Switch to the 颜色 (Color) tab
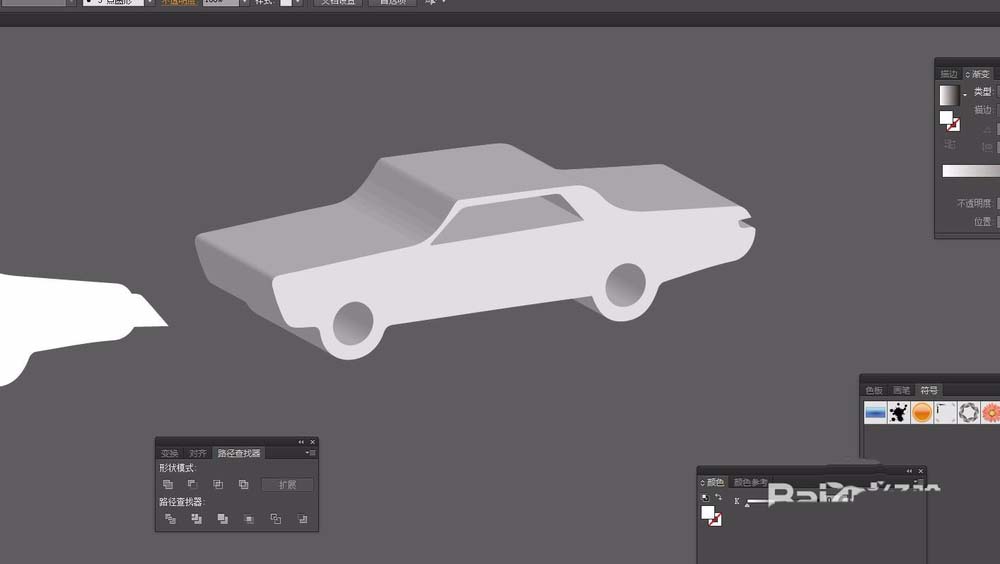 click(x=715, y=482)
